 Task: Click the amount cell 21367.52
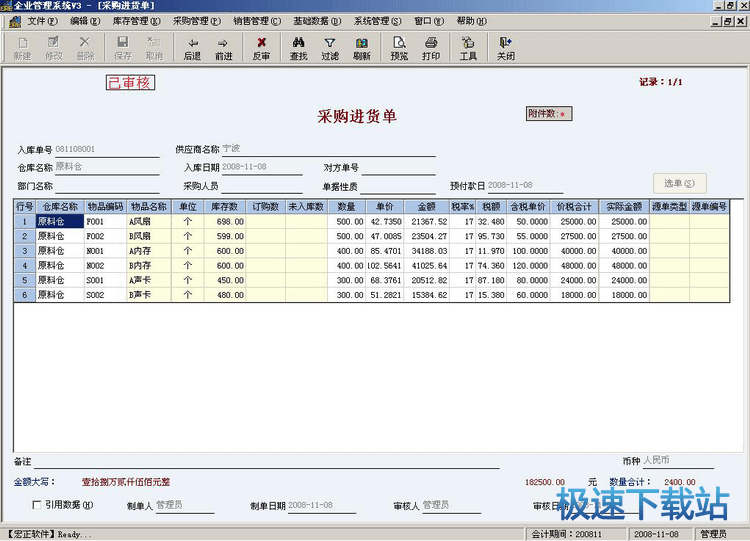[x=427, y=221]
